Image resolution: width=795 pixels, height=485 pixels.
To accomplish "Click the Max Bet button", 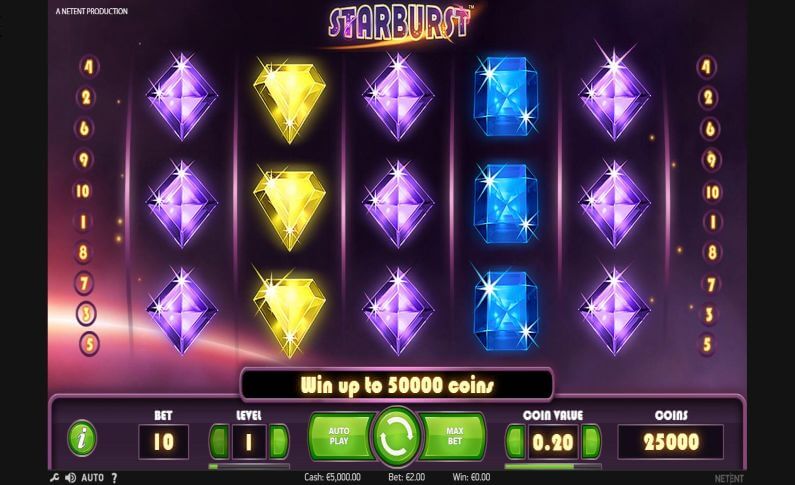I will coord(453,436).
